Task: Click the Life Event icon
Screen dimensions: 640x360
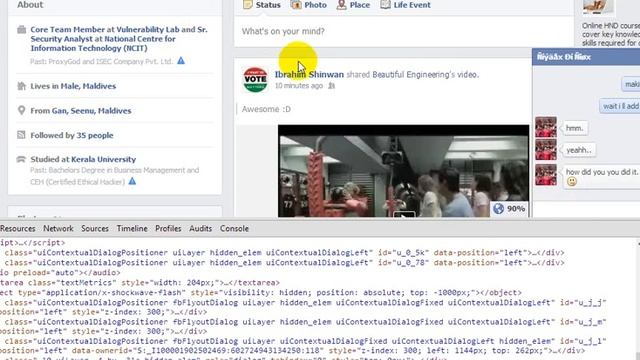Action: click(x=385, y=4)
